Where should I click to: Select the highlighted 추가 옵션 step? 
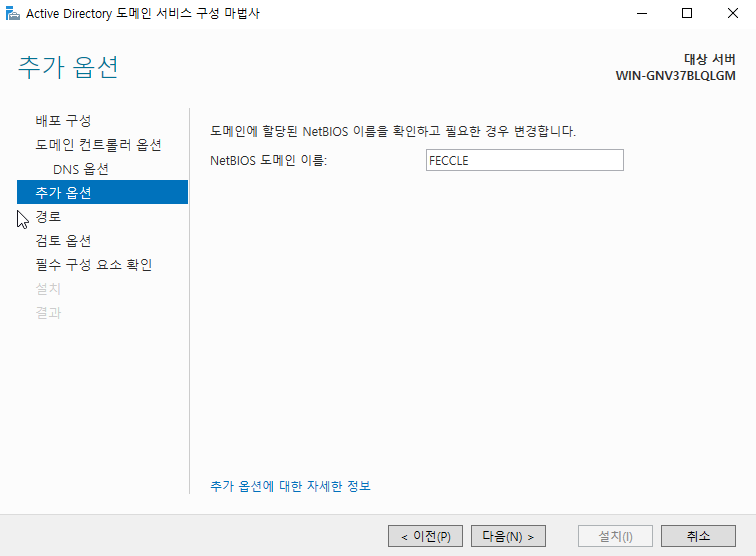(x=102, y=192)
